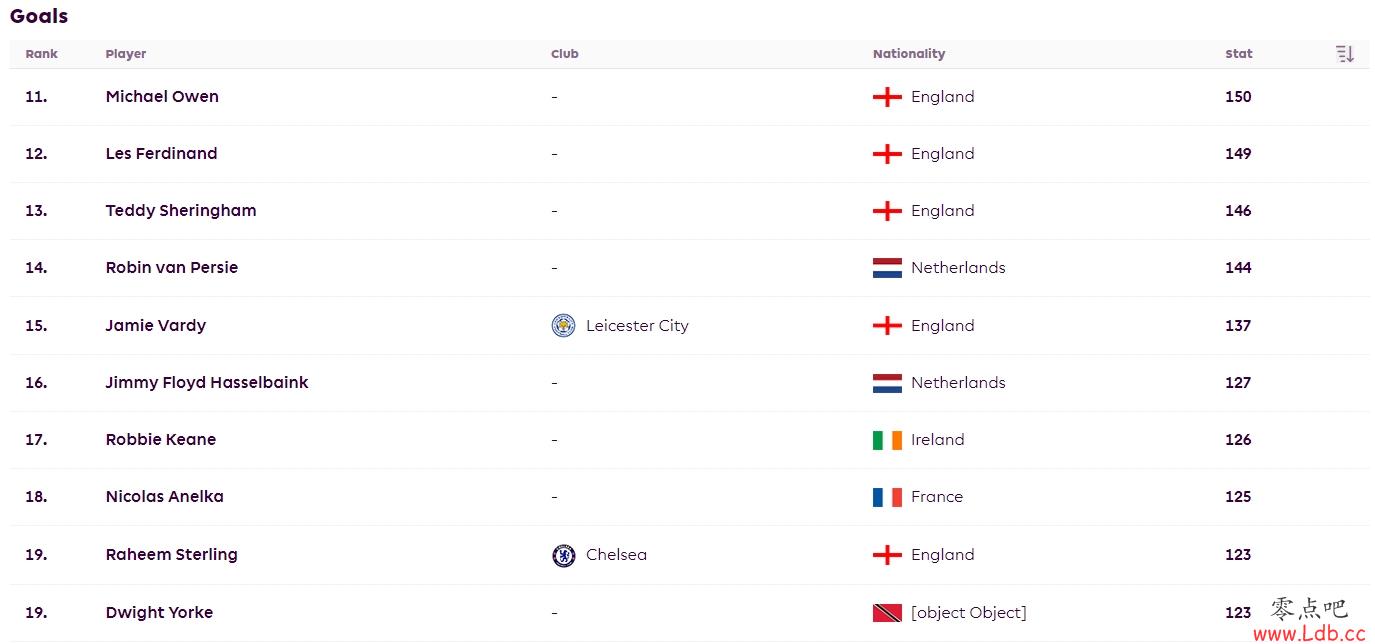Open Dwight Yorke's player page
The image size is (1375, 644).
[x=159, y=613]
